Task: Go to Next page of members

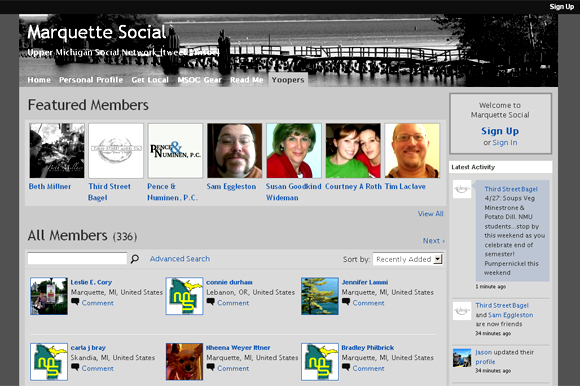Action: point(434,241)
